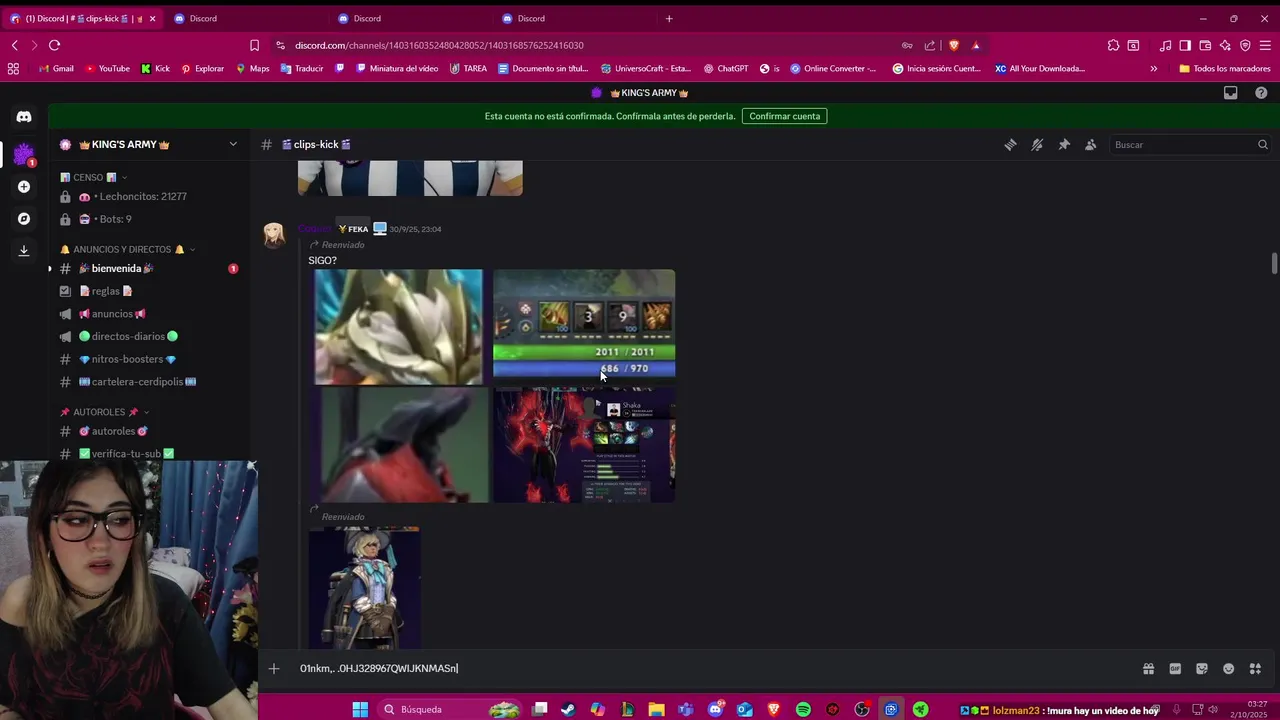
Task: Open the apps launcher icon in message bar
Action: [1256, 669]
